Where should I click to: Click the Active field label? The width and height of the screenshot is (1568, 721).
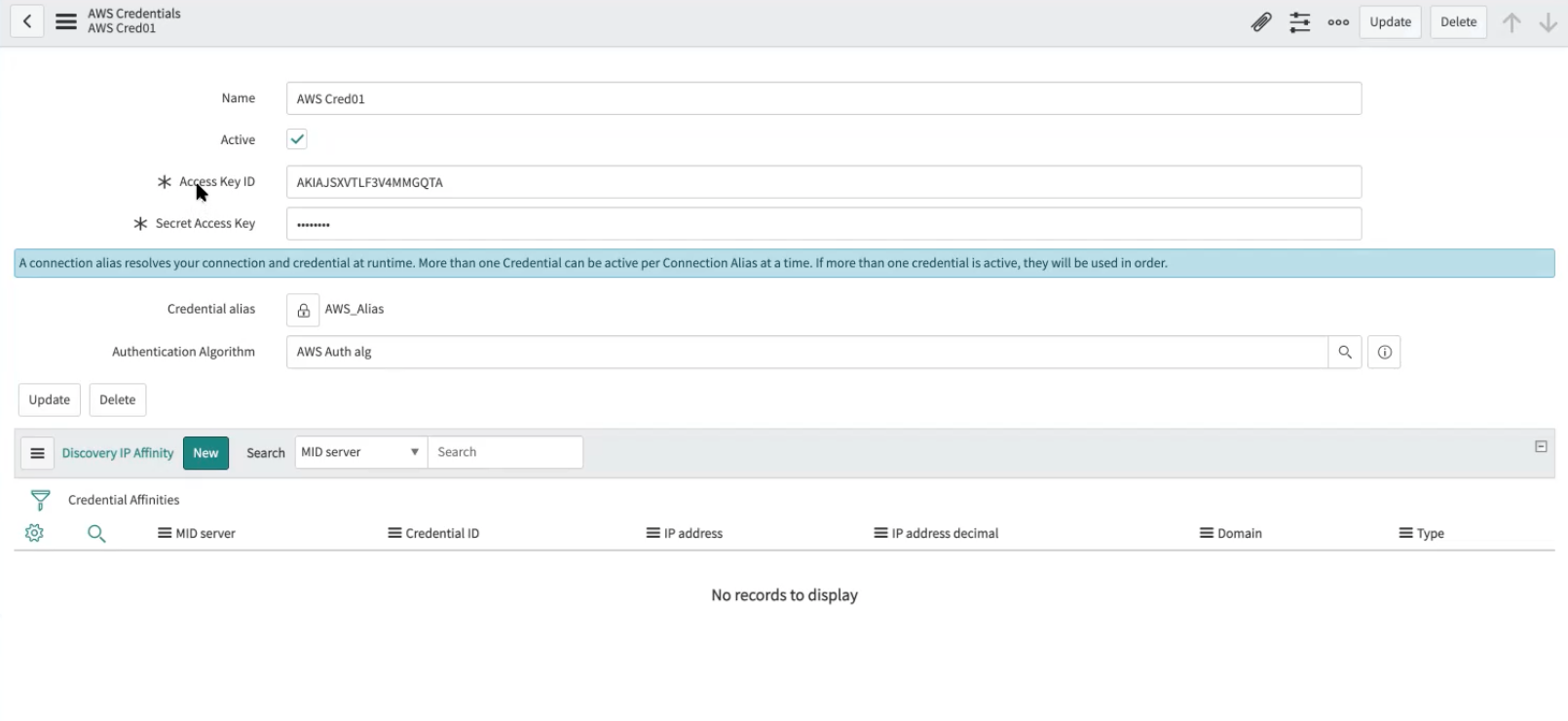tap(238, 139)
